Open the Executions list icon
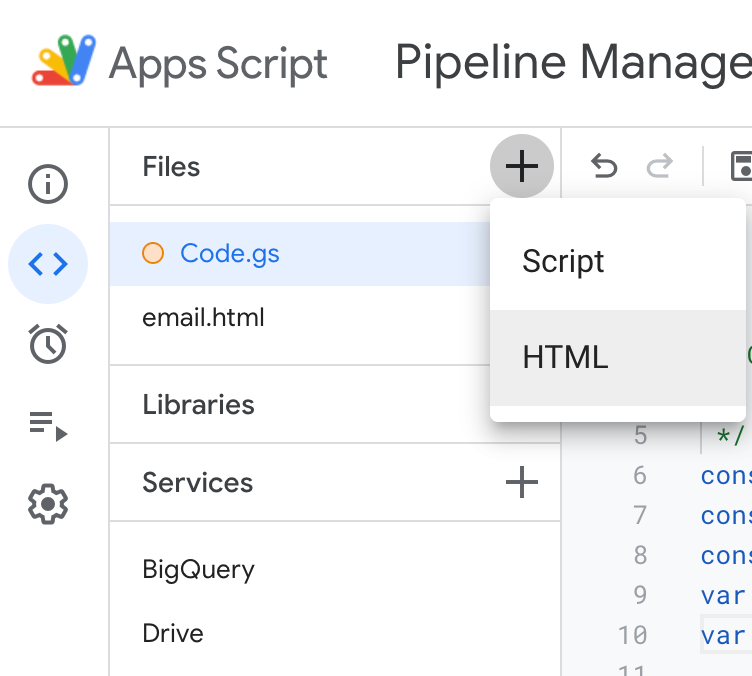Screen dimensions: 752x676 pos(48,426)
